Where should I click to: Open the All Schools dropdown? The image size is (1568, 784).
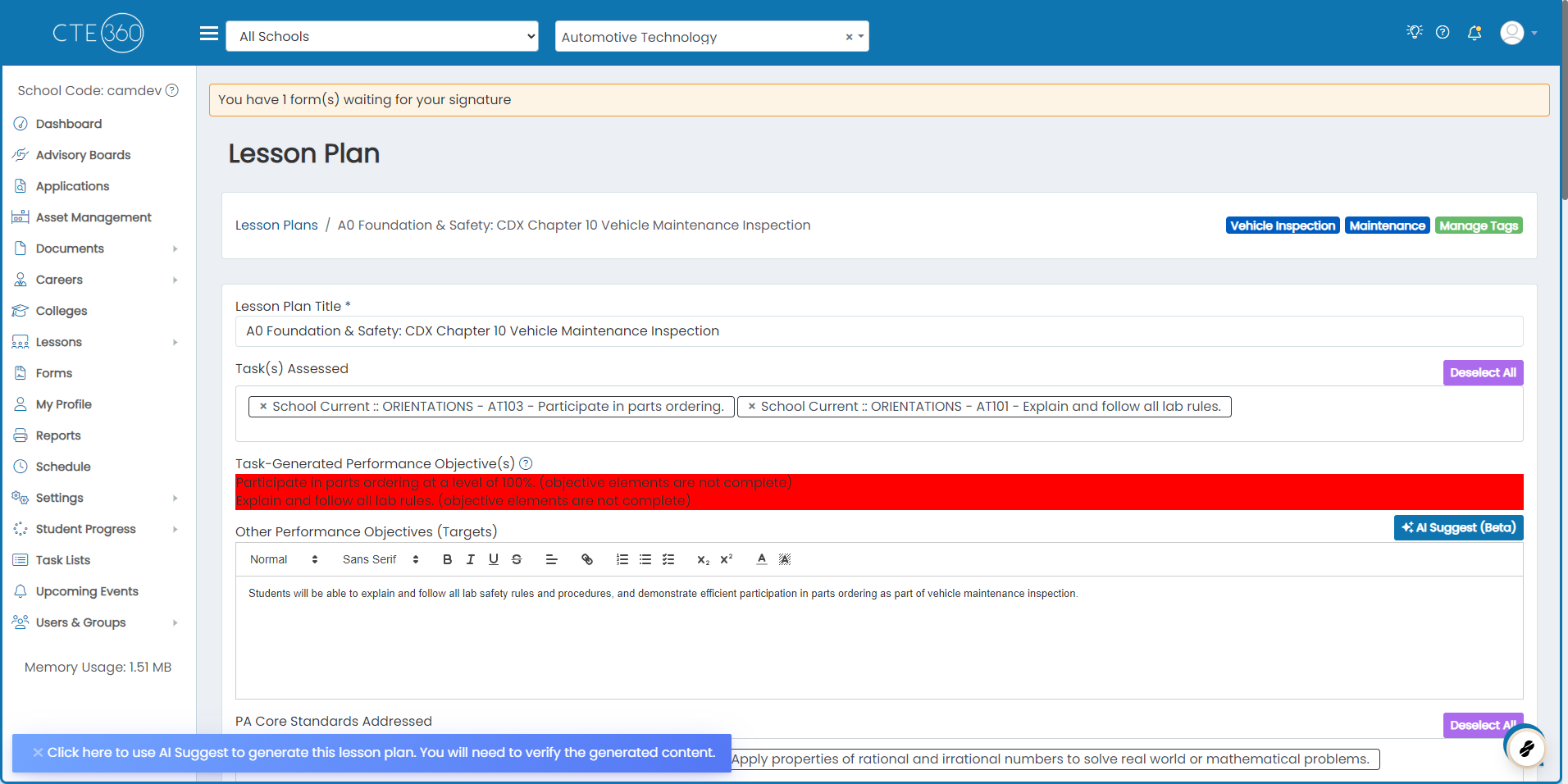(x=382, y=36)
